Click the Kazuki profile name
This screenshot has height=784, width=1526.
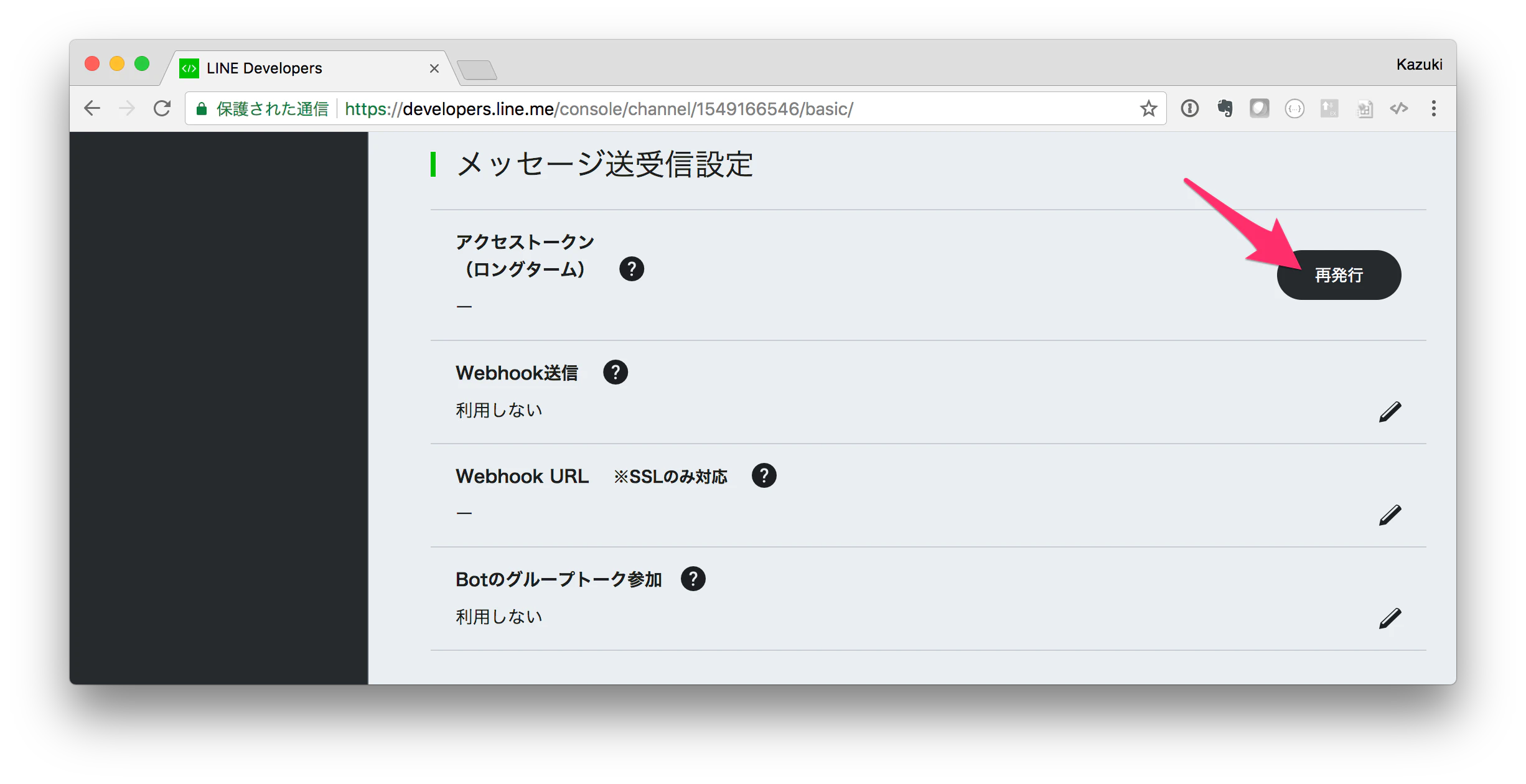[1419, 65]
